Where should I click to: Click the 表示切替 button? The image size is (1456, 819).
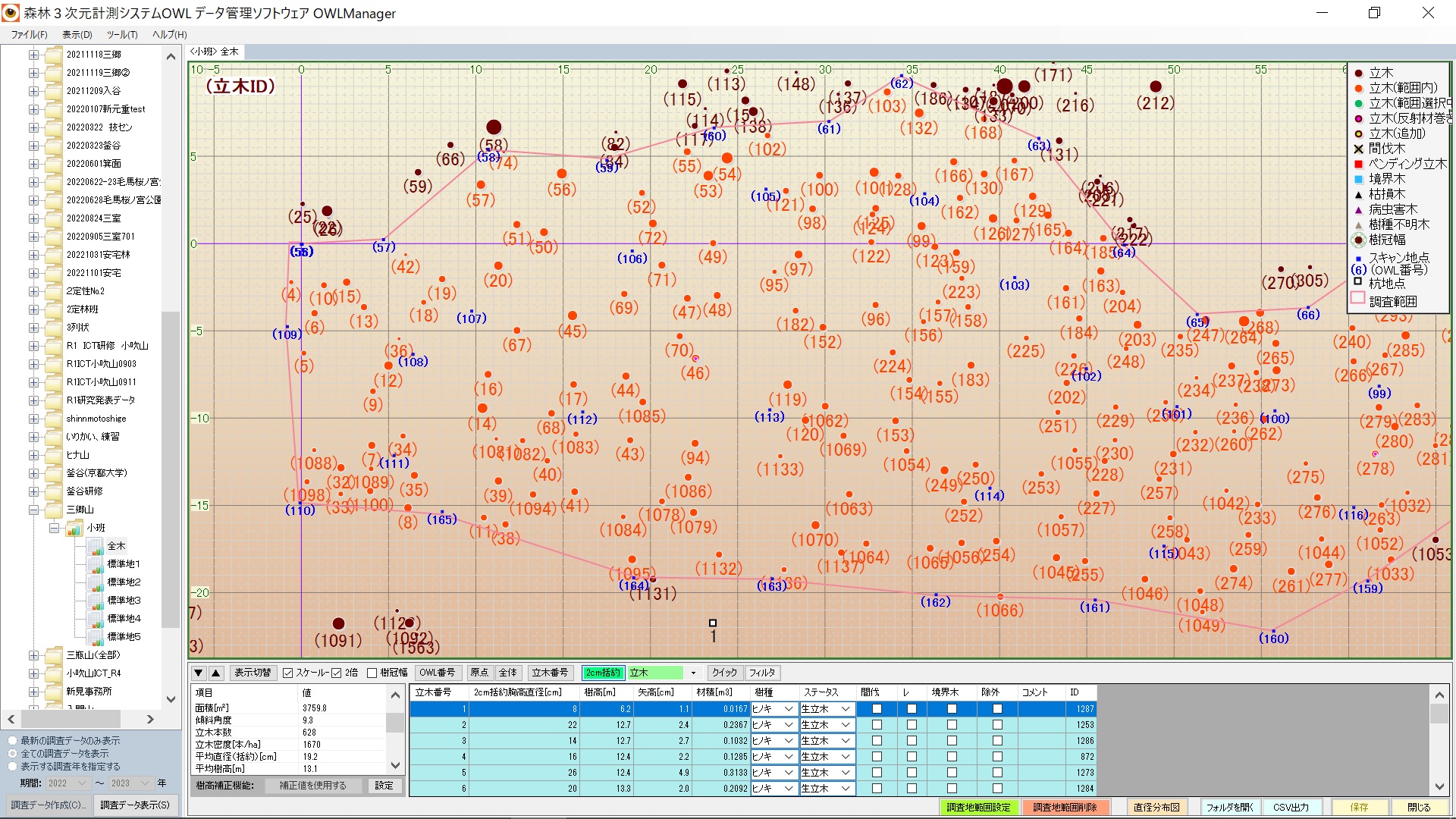(253, 673)
